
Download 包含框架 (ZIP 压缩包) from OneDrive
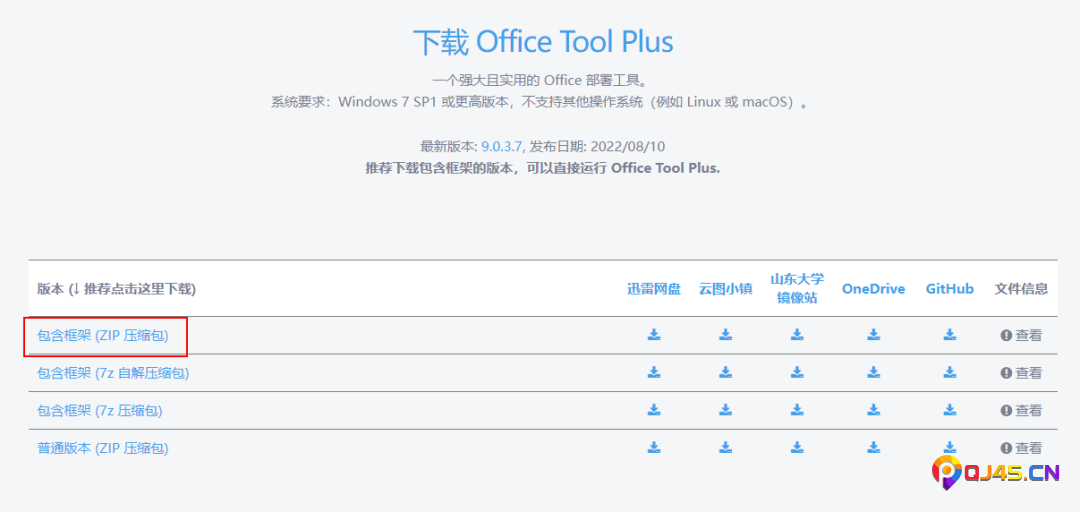click(x=873, y=335)
